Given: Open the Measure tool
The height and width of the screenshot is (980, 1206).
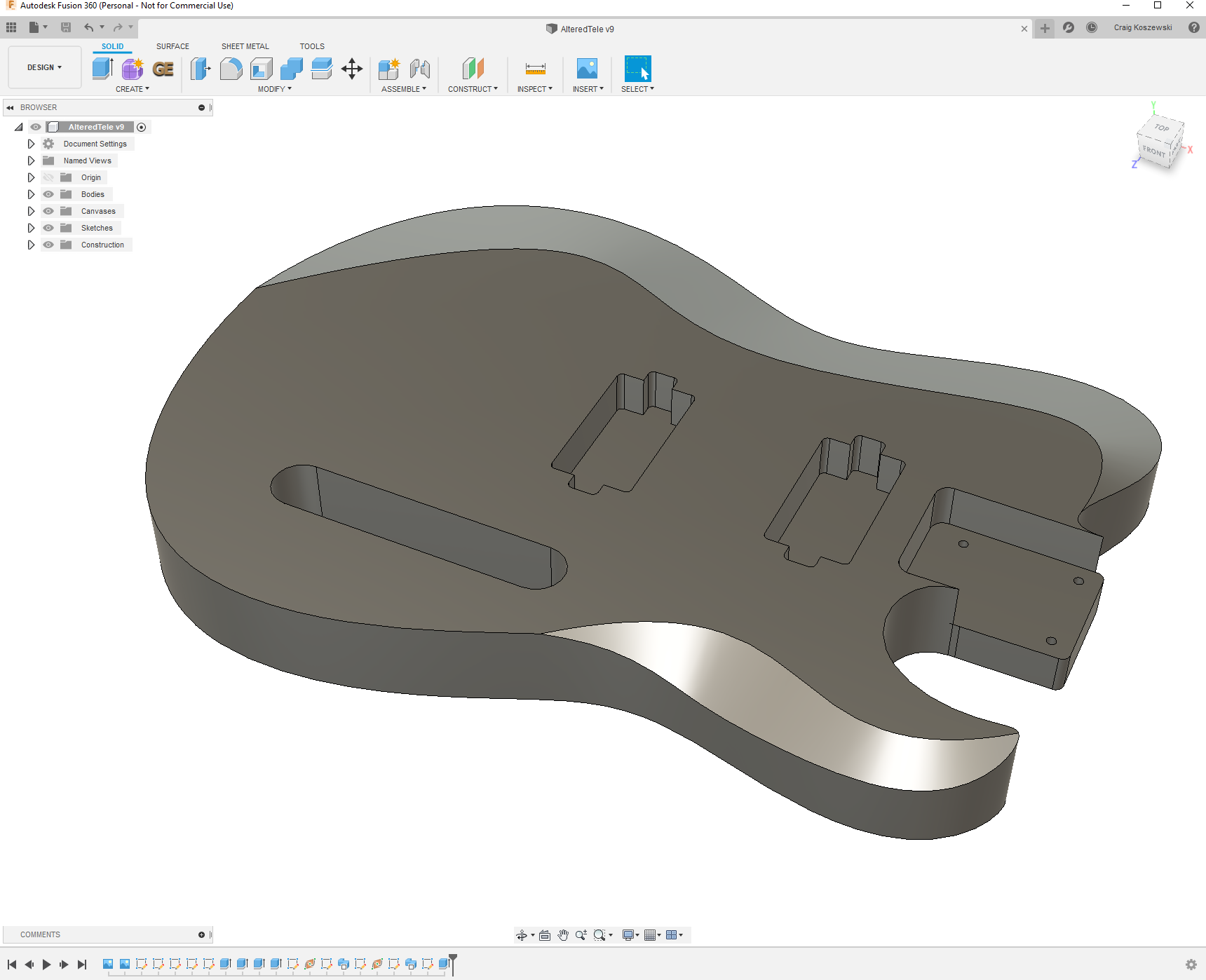Looking at the screenshot, I should pos(535,69).
